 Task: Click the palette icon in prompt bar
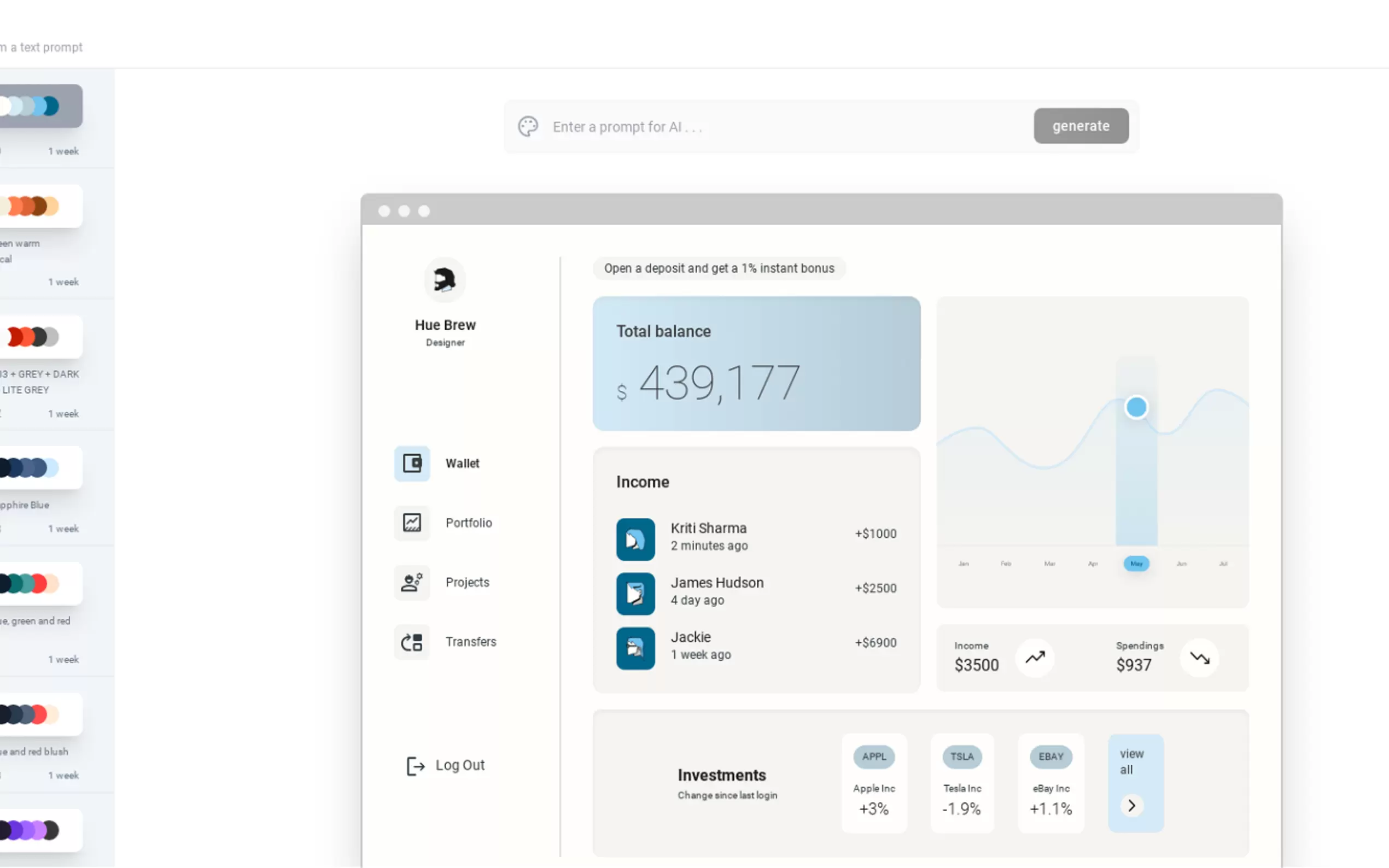coord(528,126)
